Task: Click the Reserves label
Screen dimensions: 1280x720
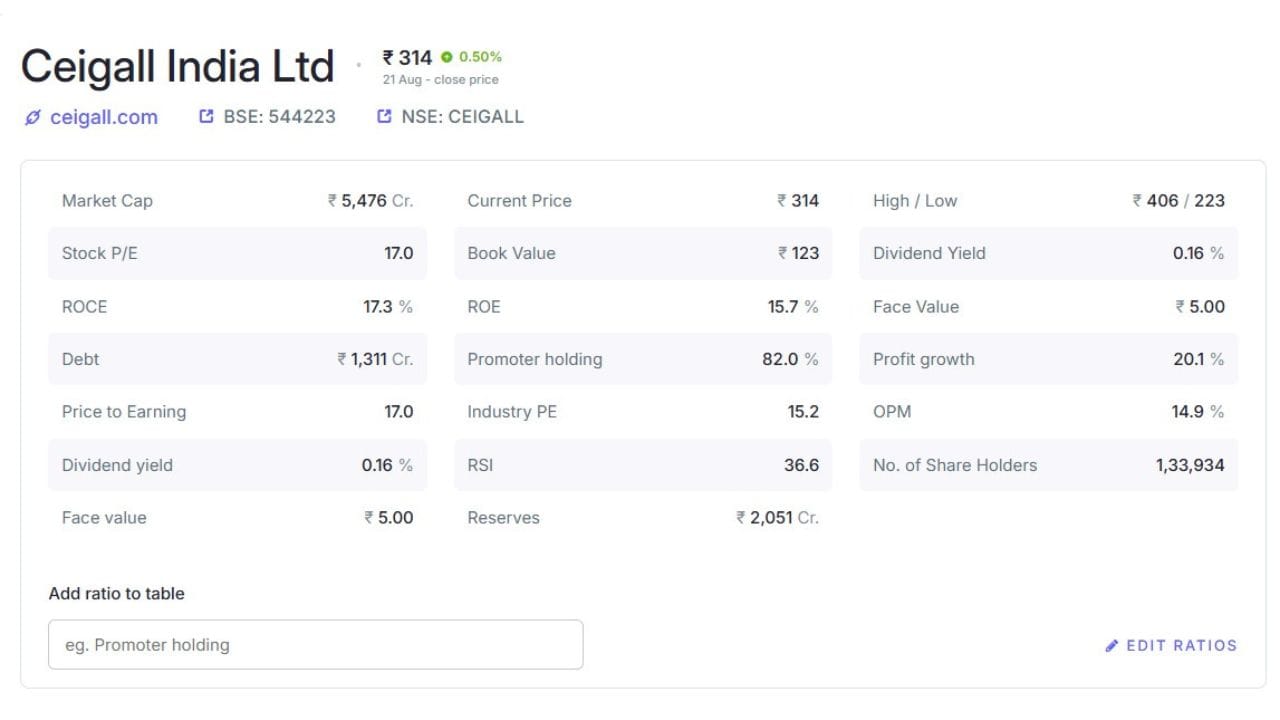Action: pyautogui.click(x=504, y=518)
